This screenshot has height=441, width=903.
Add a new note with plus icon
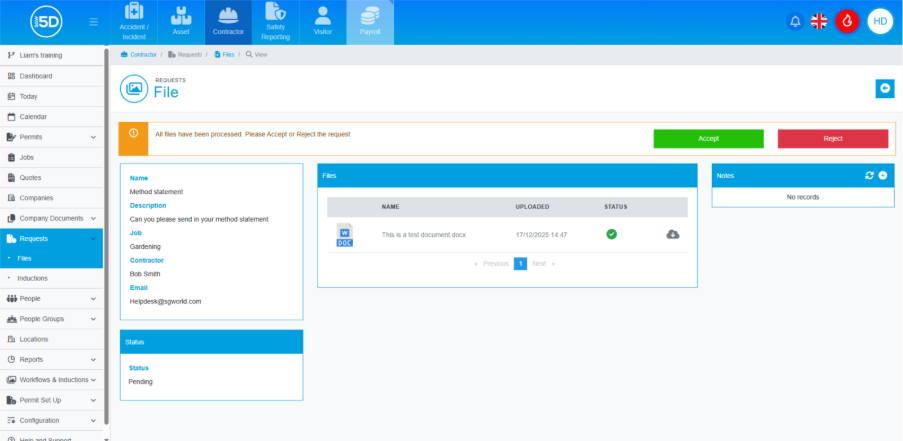pos(883,175)
